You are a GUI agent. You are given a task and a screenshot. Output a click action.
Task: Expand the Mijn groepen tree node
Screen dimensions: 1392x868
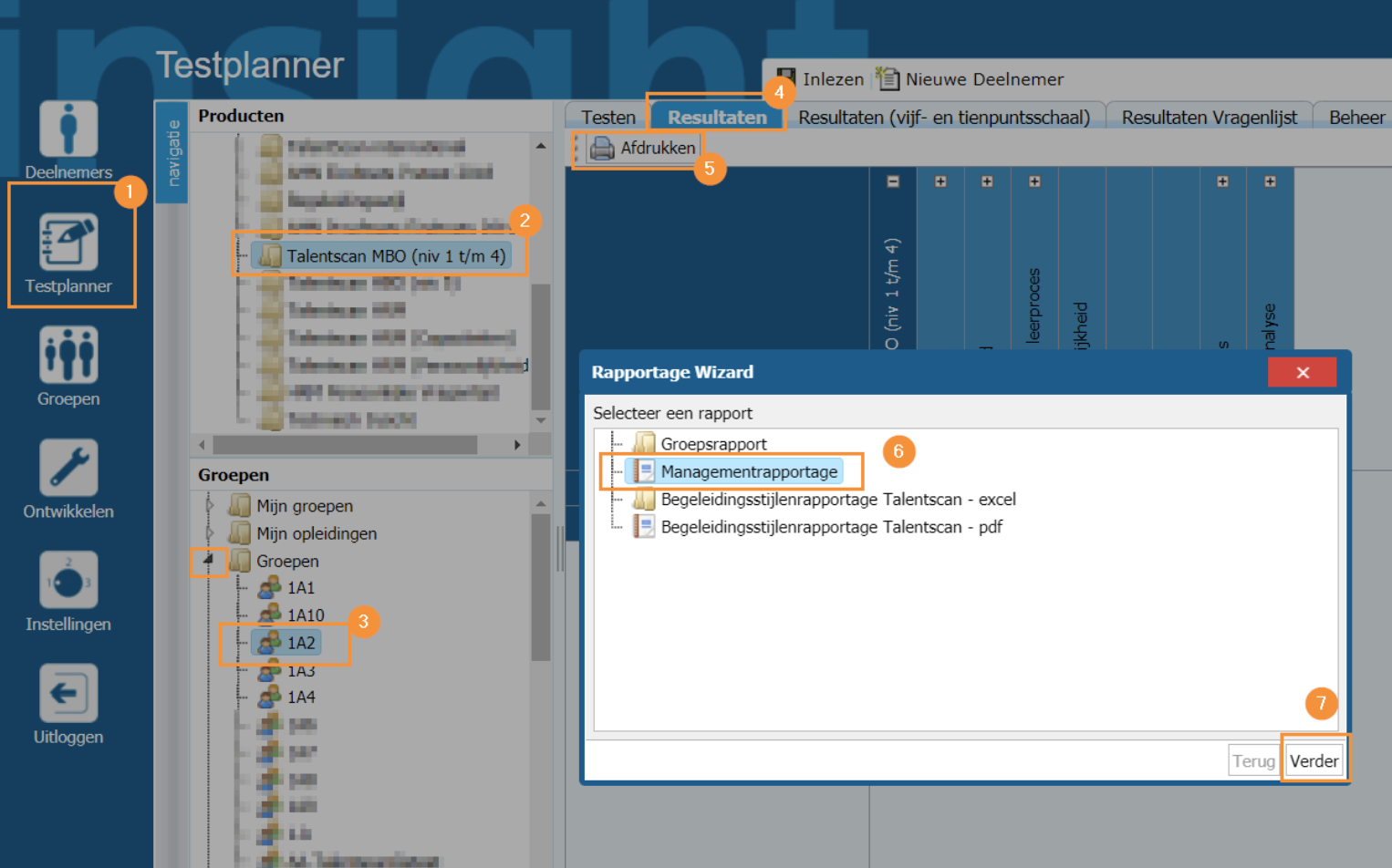[x=210, y=505]
